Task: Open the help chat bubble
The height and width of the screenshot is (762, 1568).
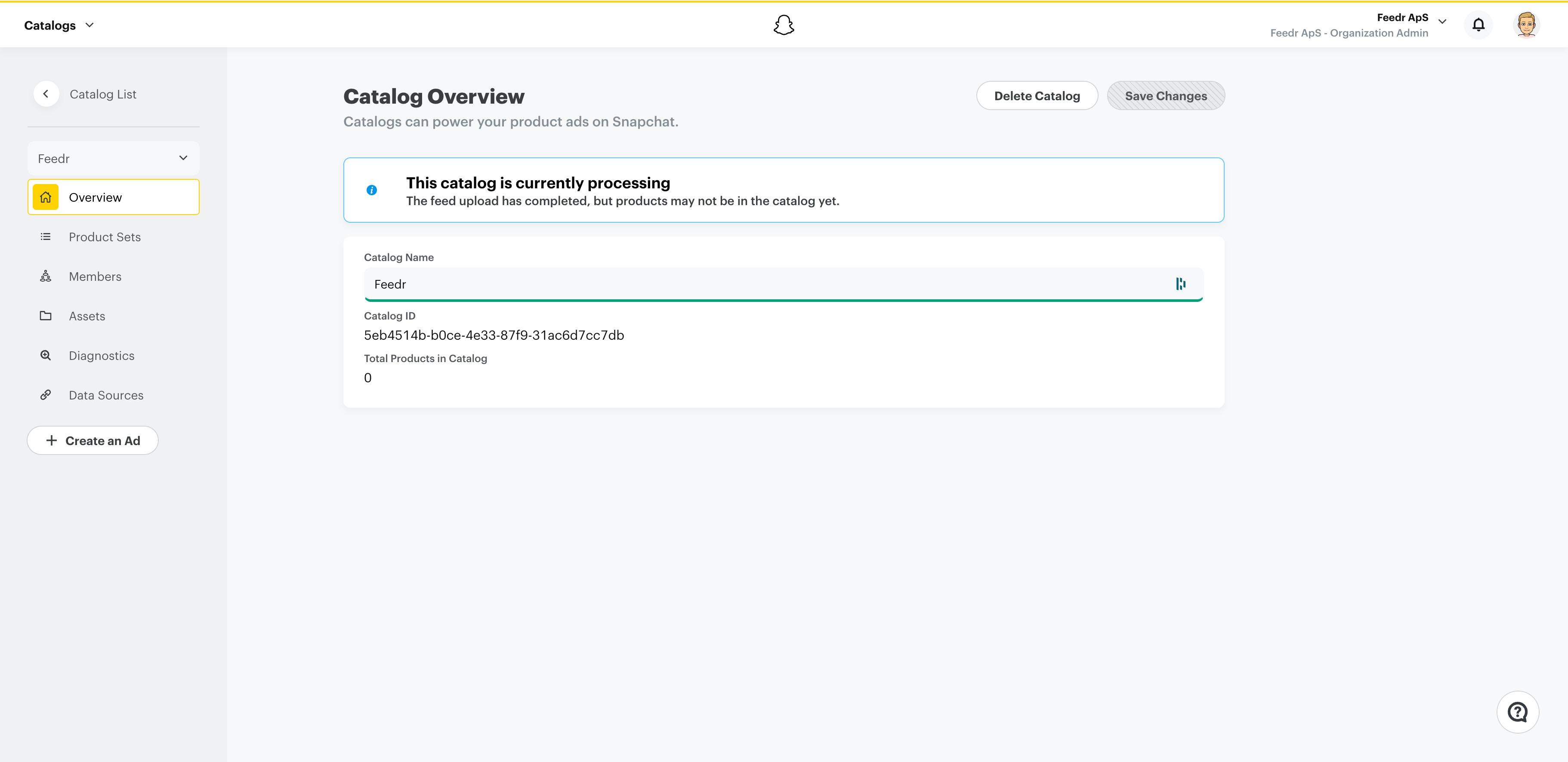Action: coord(1518,712)
